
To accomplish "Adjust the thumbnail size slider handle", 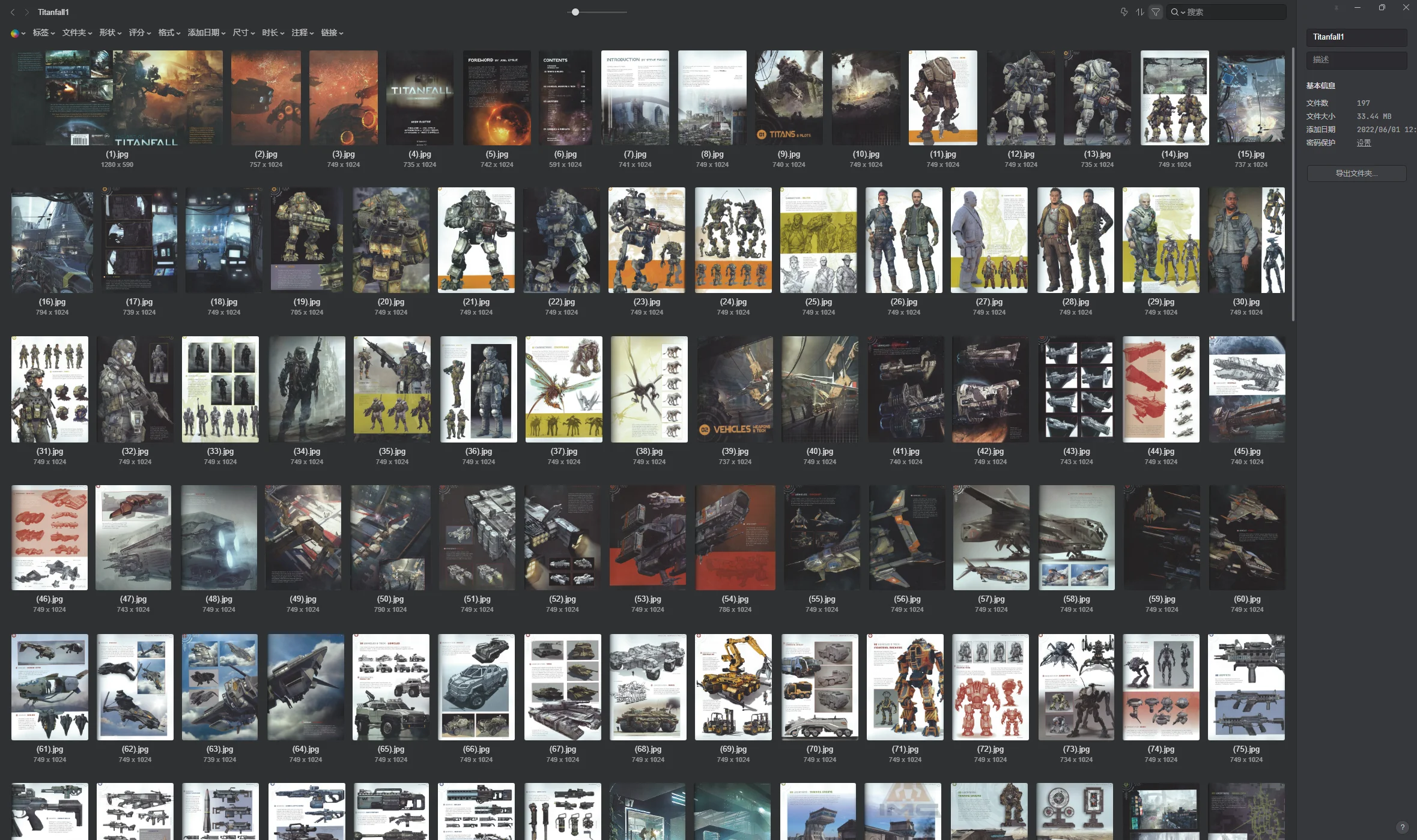I will (575, 12).
